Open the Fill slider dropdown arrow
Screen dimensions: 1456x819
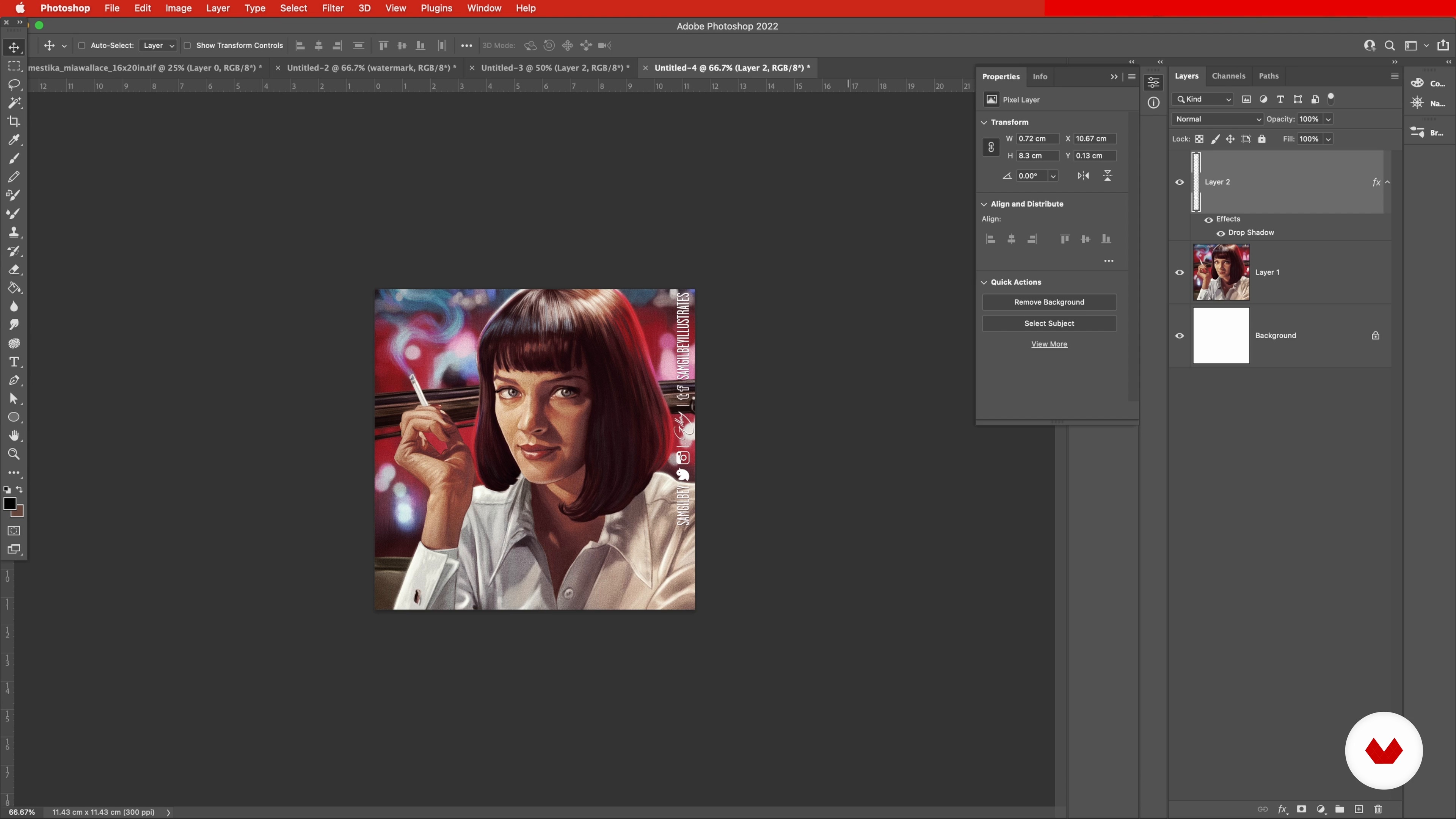(x=1328, y=139)
